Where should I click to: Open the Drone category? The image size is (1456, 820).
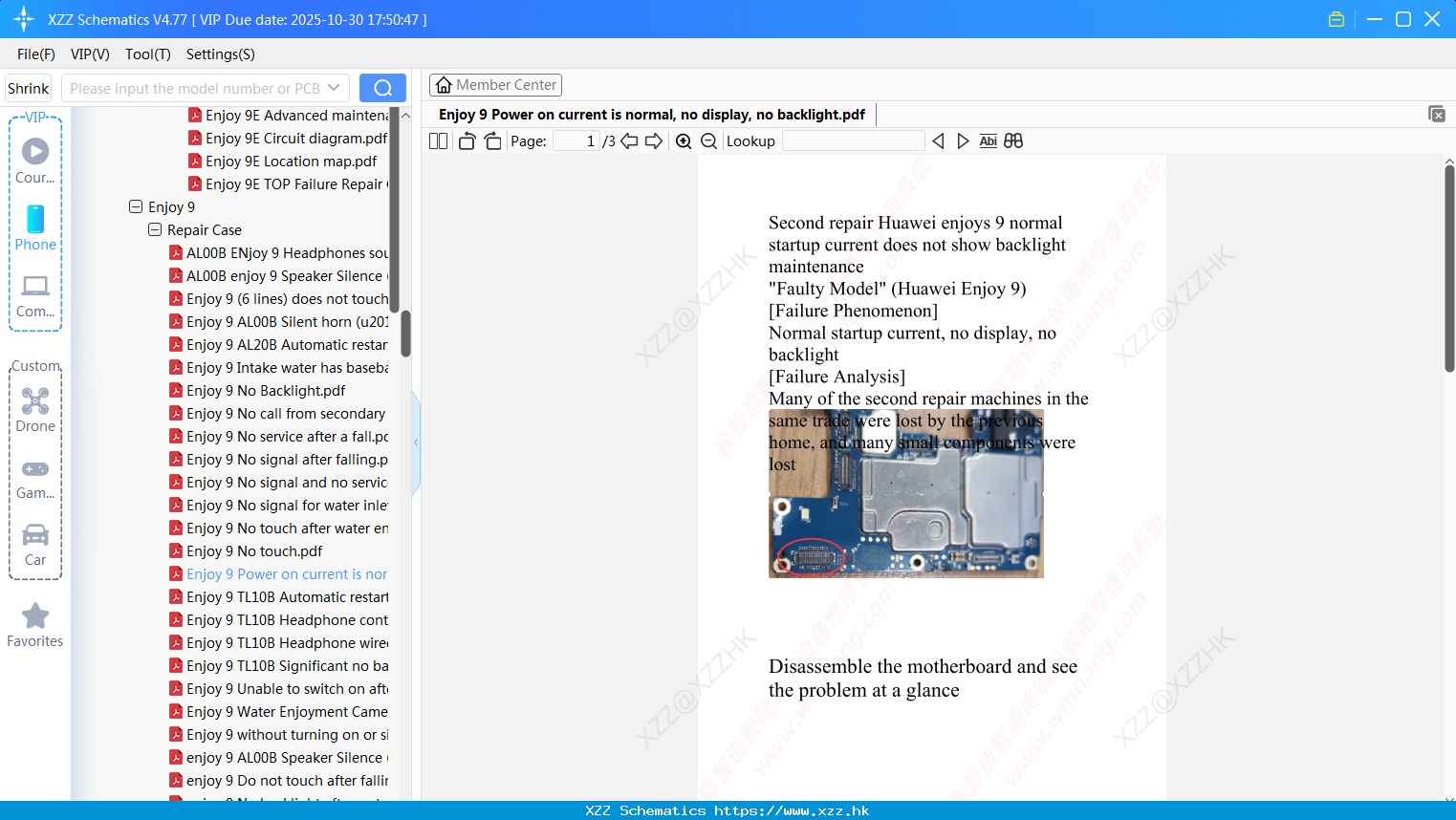pos(35,410)
